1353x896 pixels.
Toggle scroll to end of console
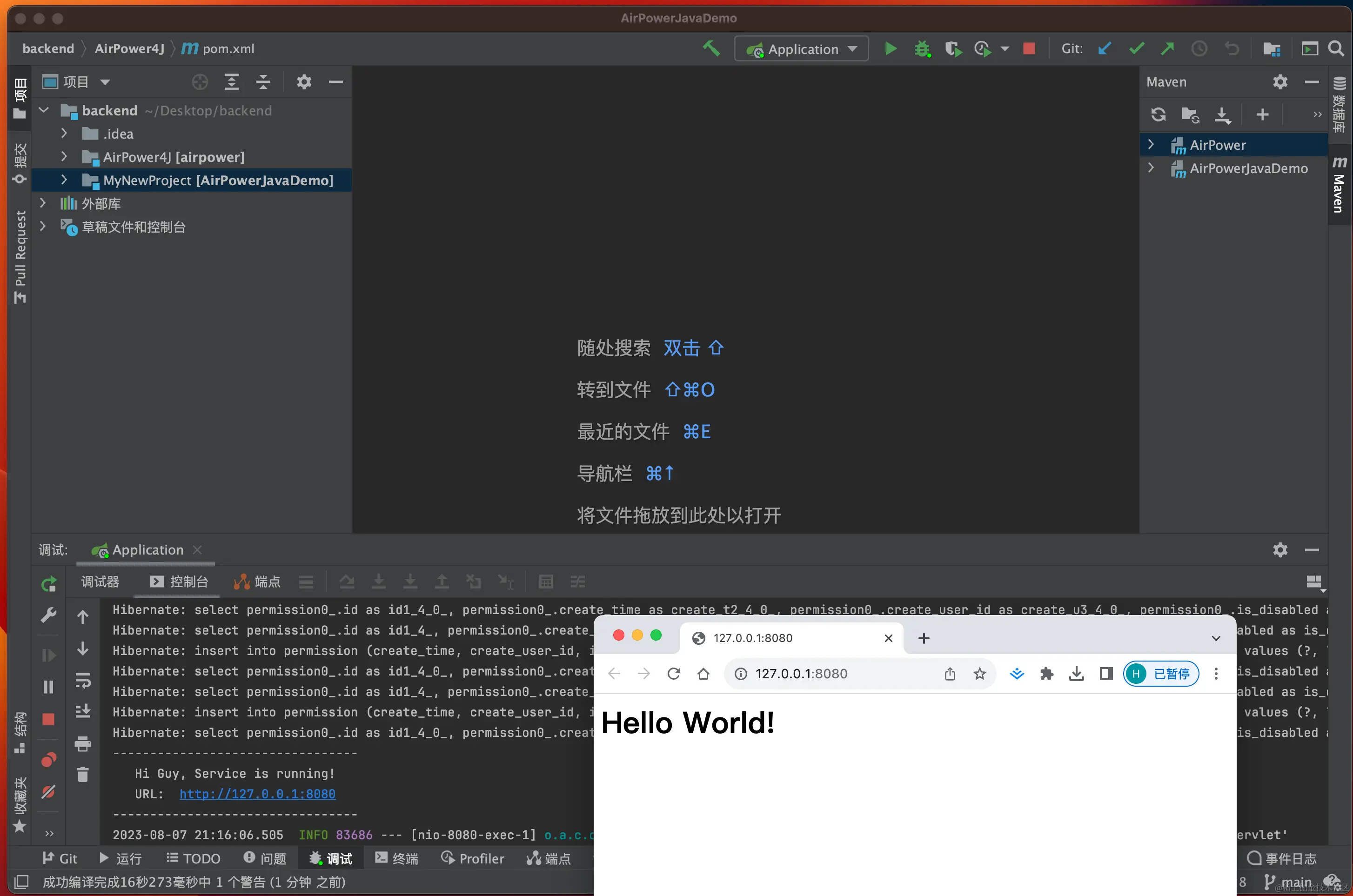coord(83,711)
